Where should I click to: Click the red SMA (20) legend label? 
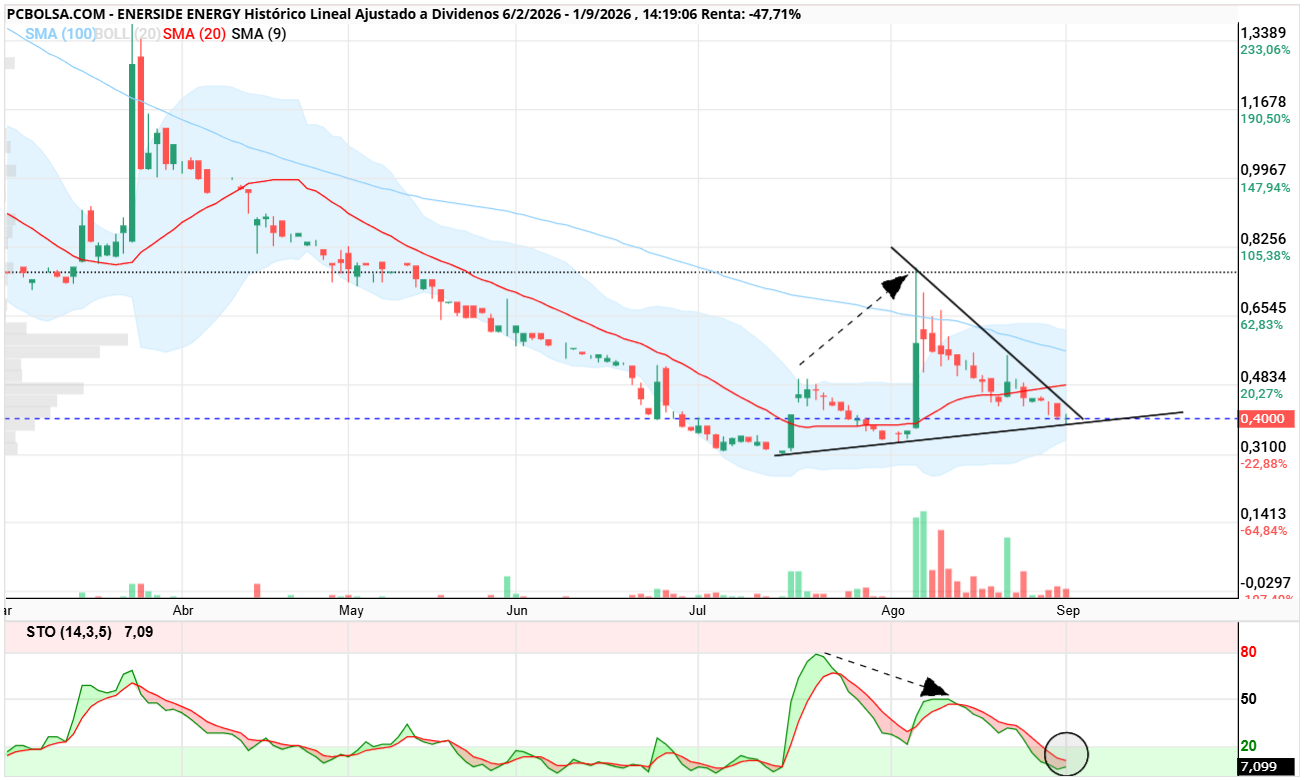coord(195,33)
